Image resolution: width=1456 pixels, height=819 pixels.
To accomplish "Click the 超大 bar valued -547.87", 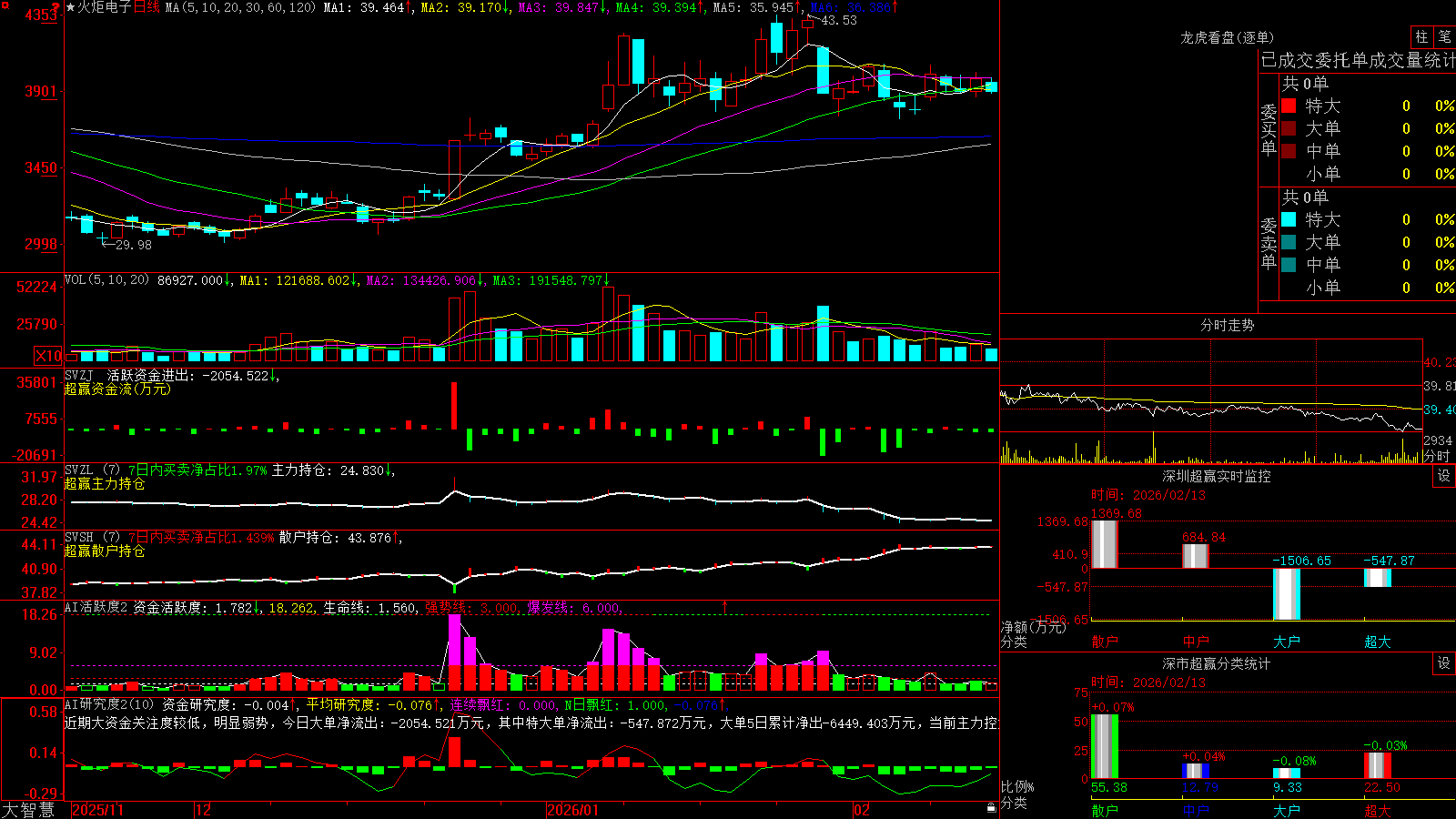I will coord(1378,578).
